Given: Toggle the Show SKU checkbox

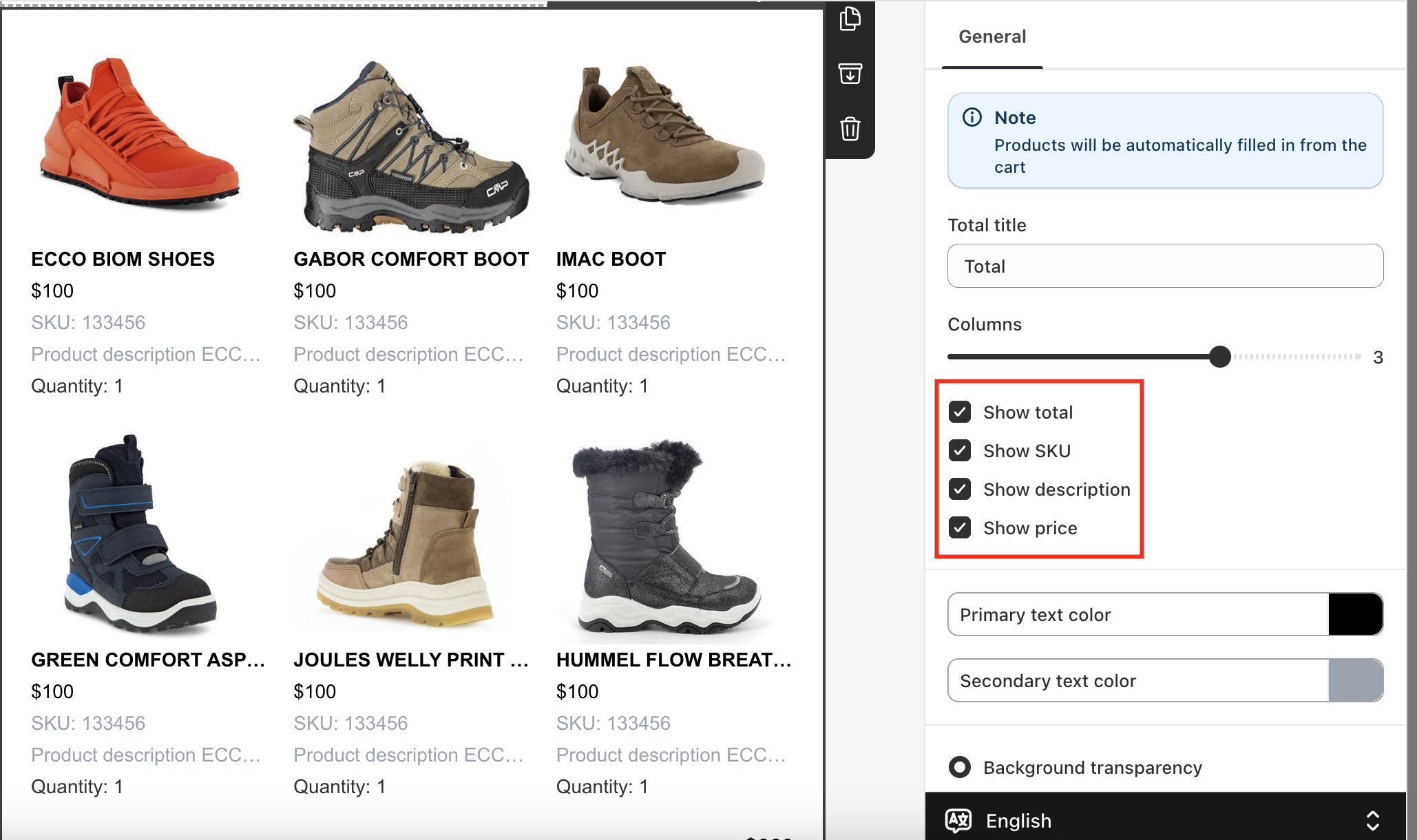Looking at the screenshot, I should [960, 450].
